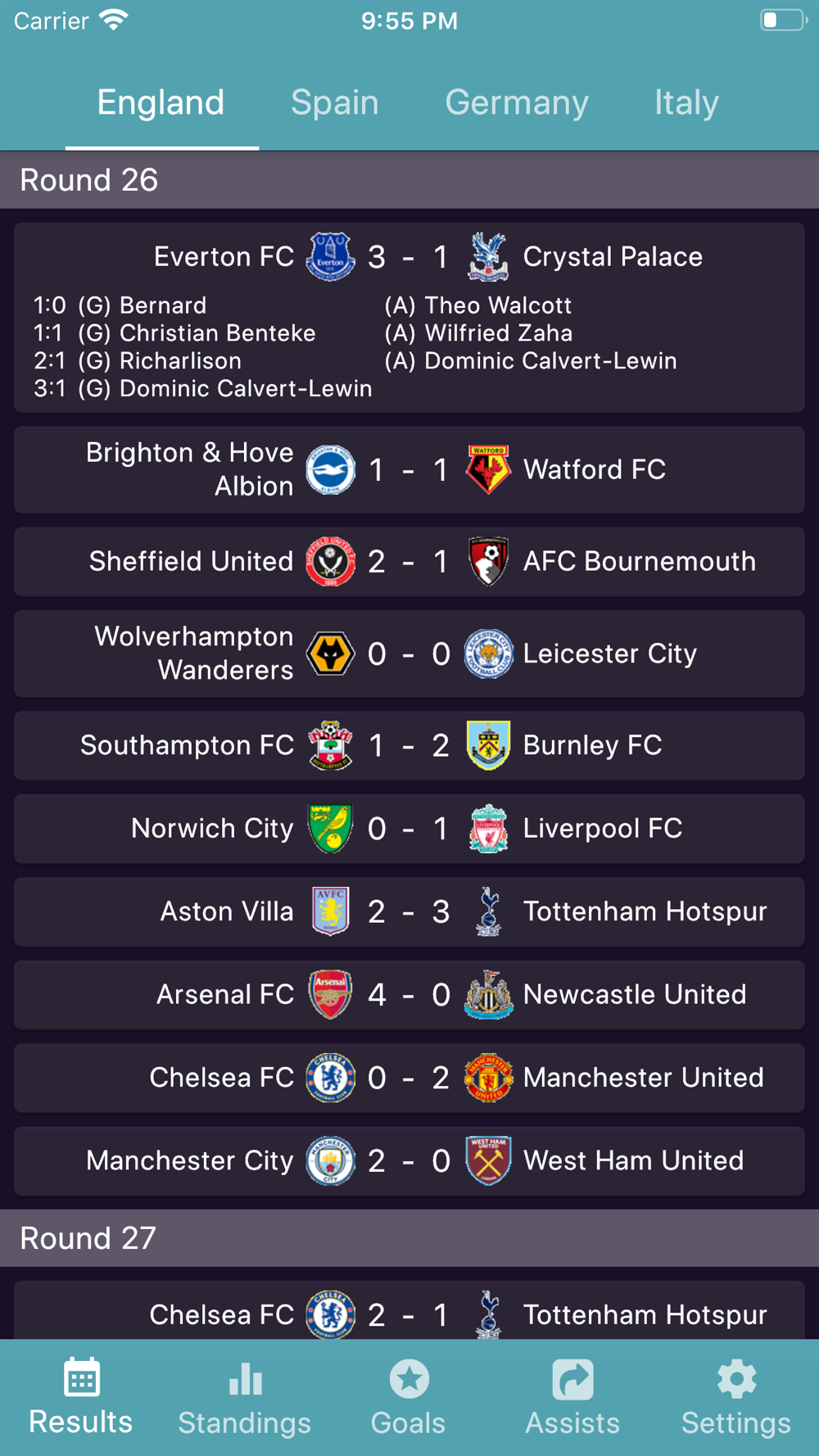This screenshot has width=819, height=1456.
Task: Switch to the Germany league tab
Action: (x=517, y=102)
